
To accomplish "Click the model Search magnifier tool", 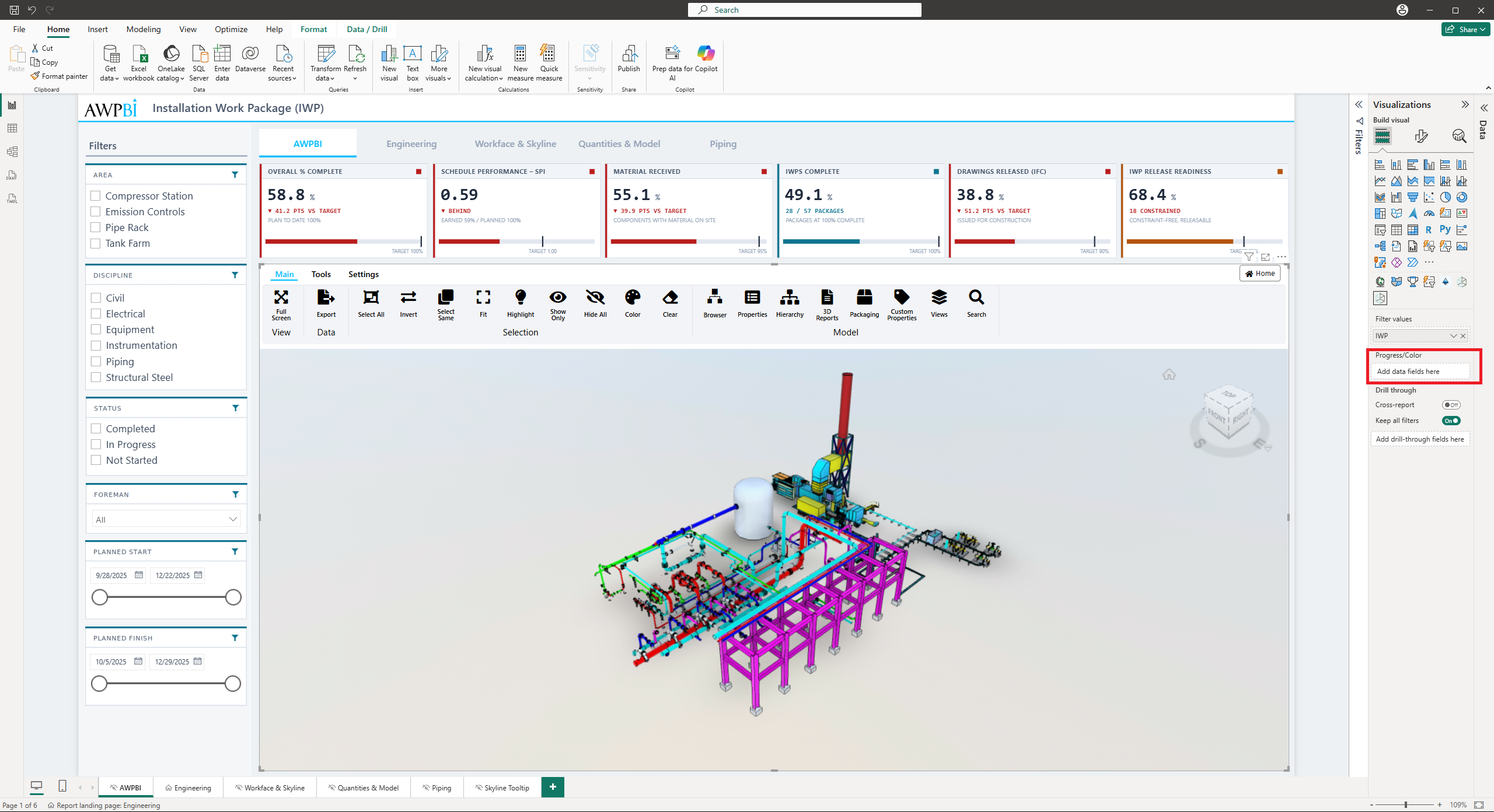I will 976,303.
